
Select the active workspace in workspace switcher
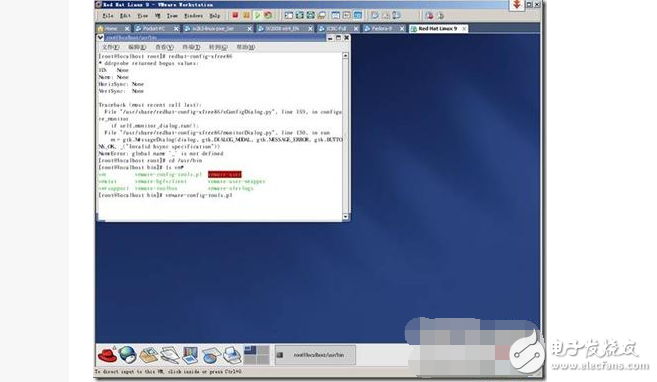(x=250, y=350)
